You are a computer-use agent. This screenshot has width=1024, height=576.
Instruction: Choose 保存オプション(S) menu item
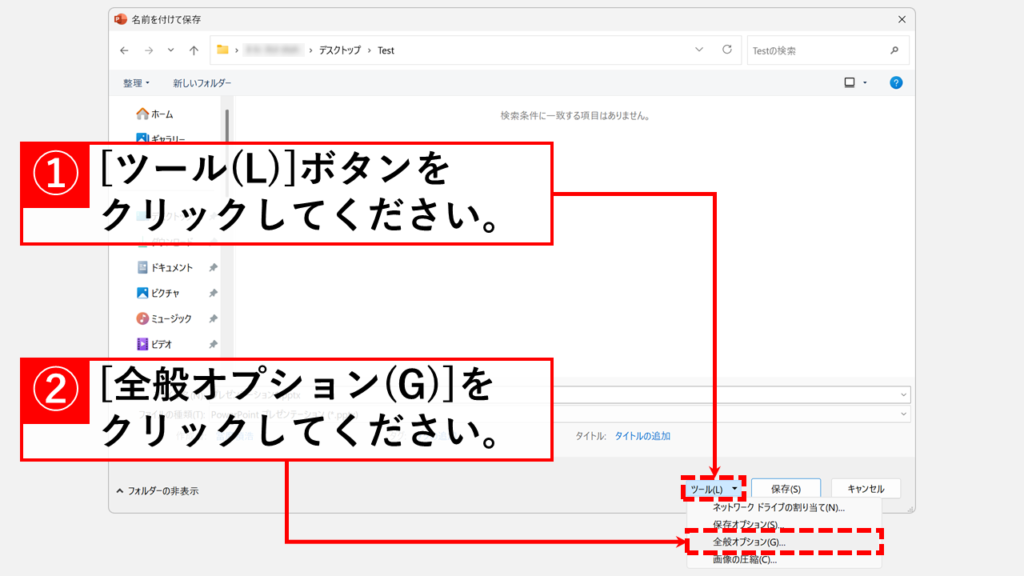(784, 524)
